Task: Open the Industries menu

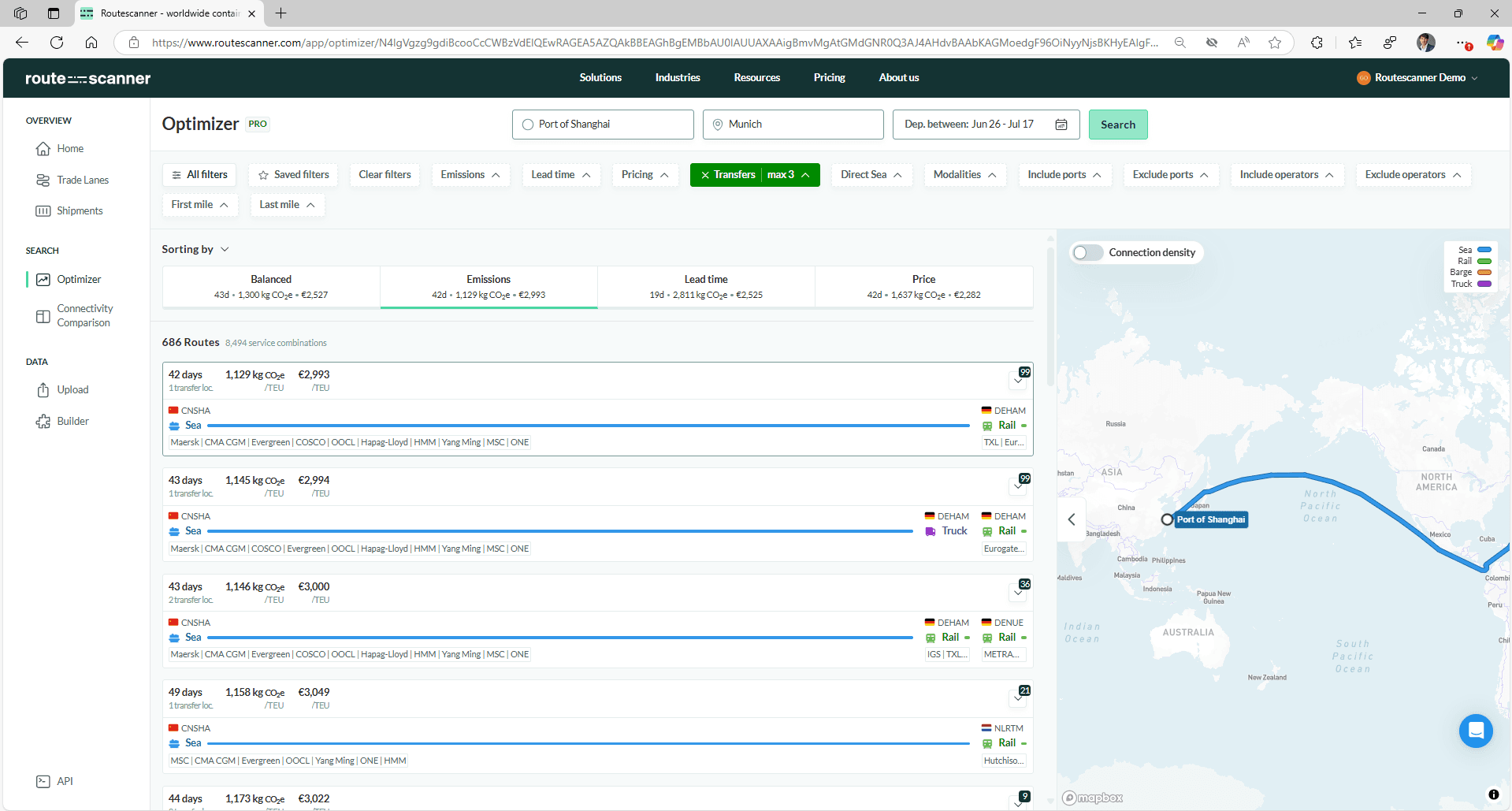Action: click(678, 78)
